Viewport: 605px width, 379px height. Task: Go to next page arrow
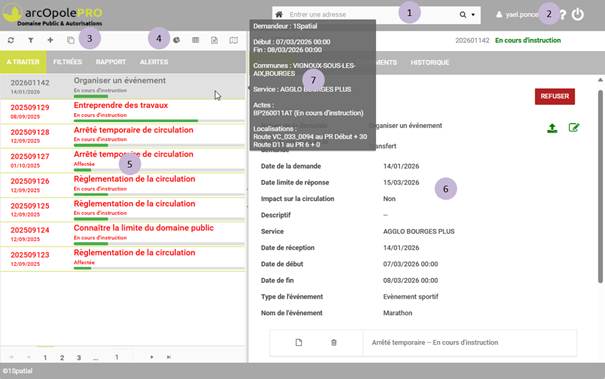(x=152, y=357)
